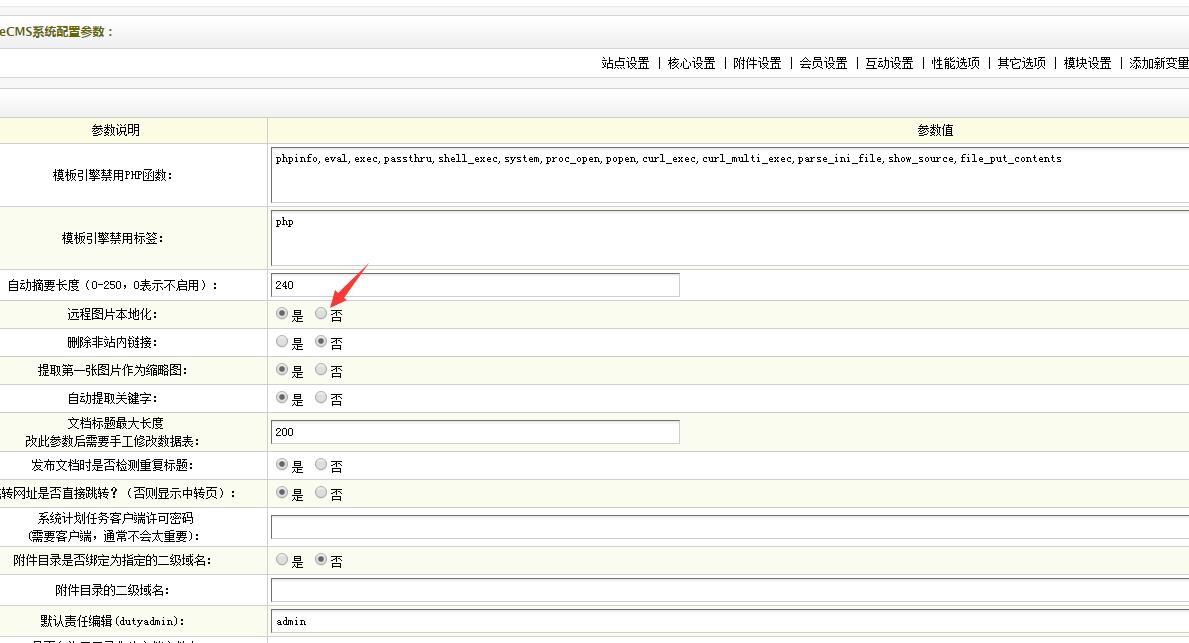The image size is (1189, 643).
Task: Edit the 文档标题最大长度 value 200
Action: point(474,431)
